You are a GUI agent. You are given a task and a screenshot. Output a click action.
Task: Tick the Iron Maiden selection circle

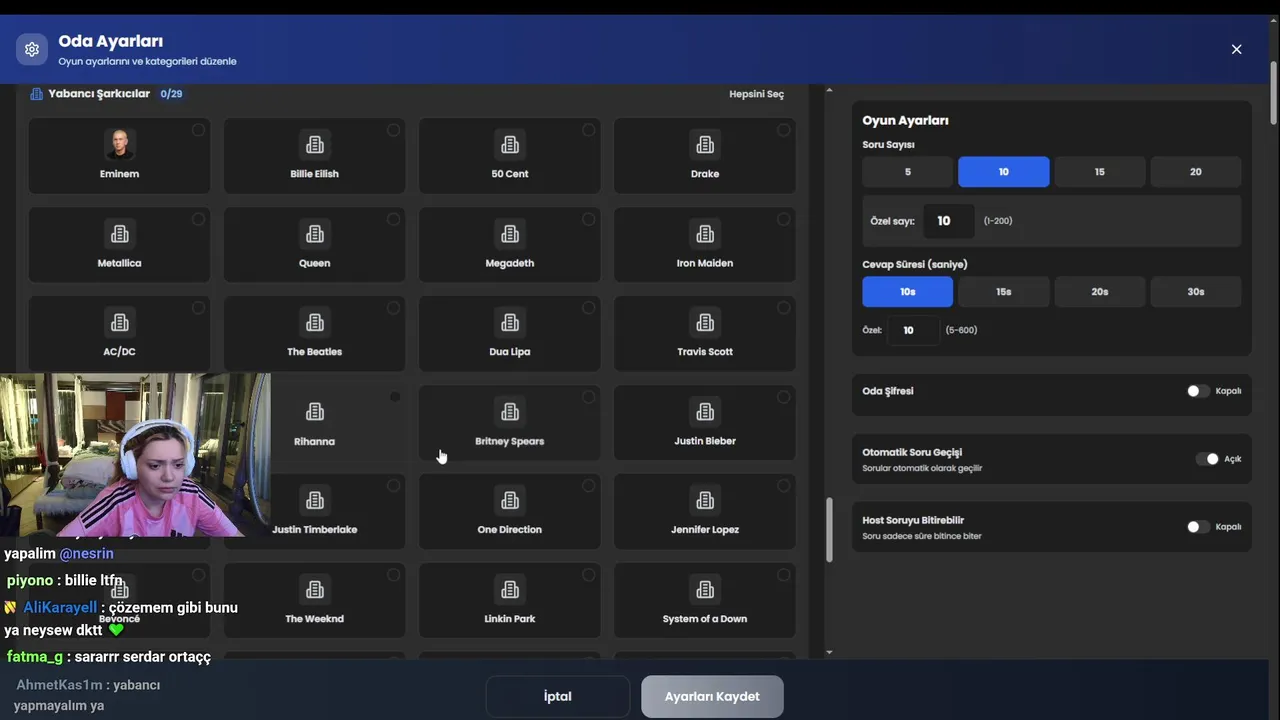[783, 219]
